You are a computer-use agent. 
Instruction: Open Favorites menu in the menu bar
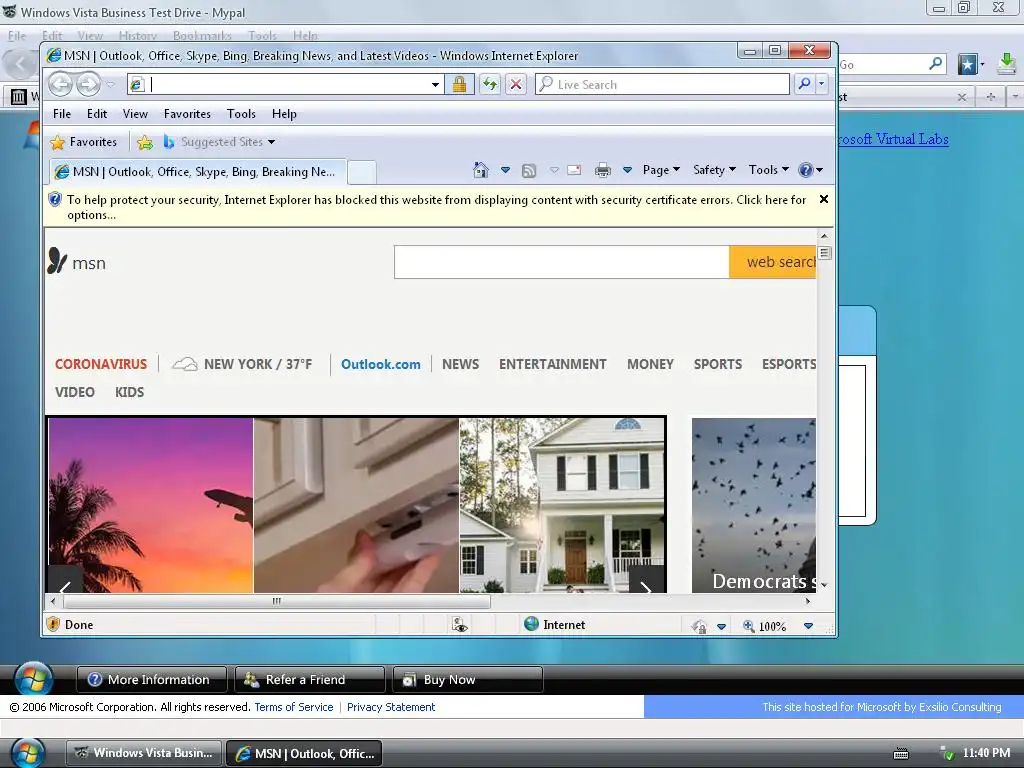coord(187,114)
